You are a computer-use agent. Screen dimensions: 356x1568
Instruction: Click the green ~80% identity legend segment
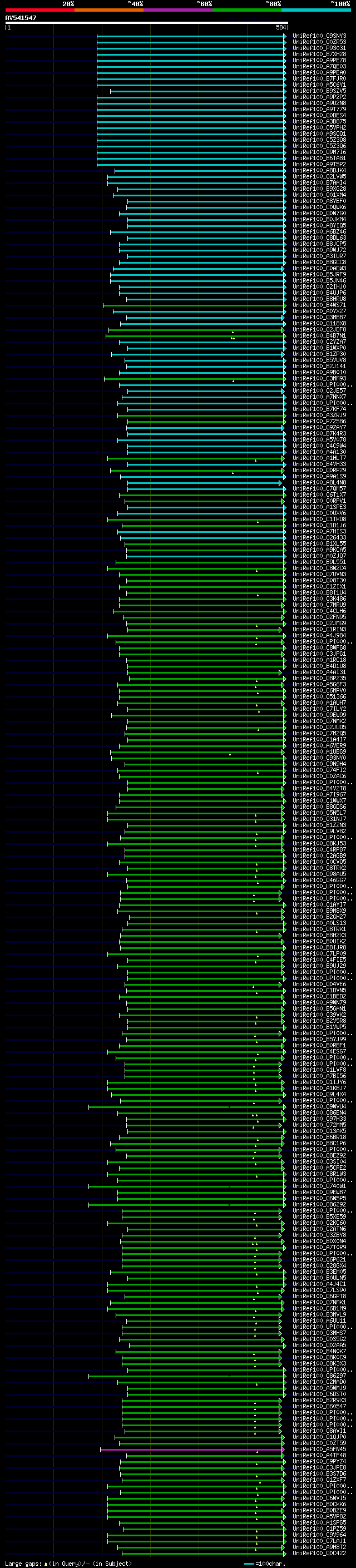point(247,10)
